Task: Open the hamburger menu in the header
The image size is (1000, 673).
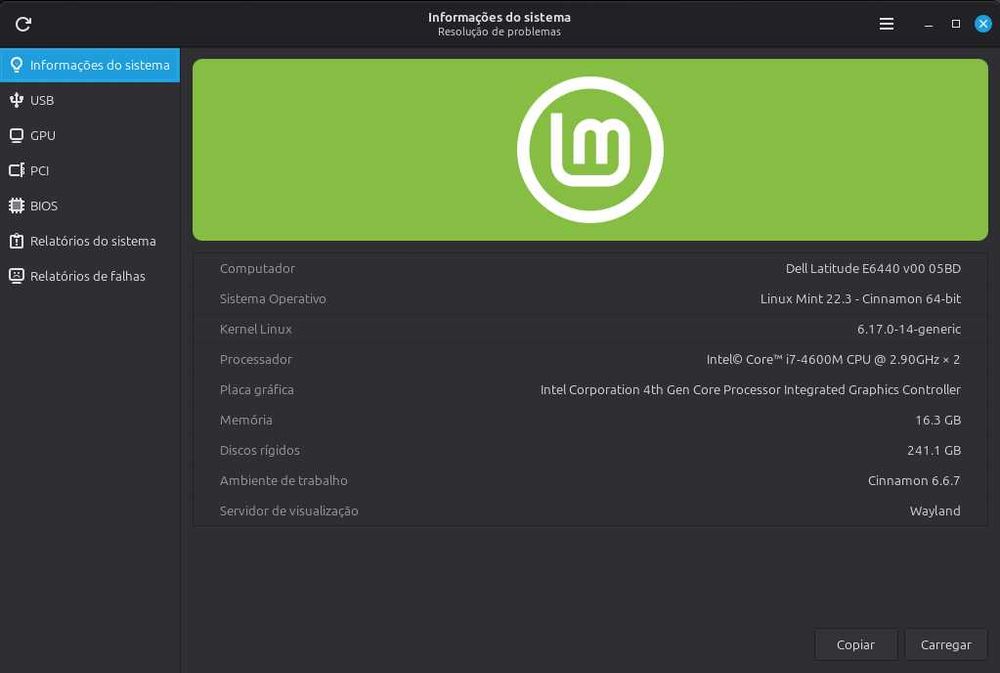Action: tap(886, 24)
